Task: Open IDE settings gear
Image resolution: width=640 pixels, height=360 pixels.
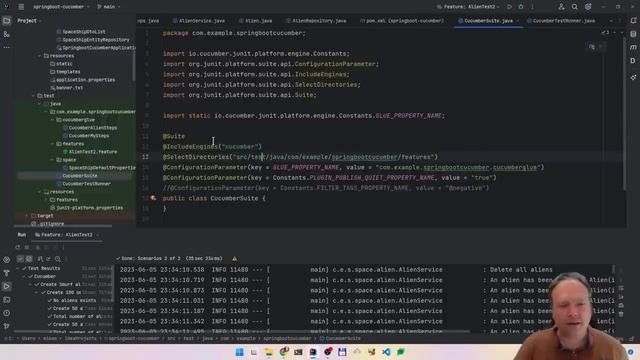Action: 588,7
